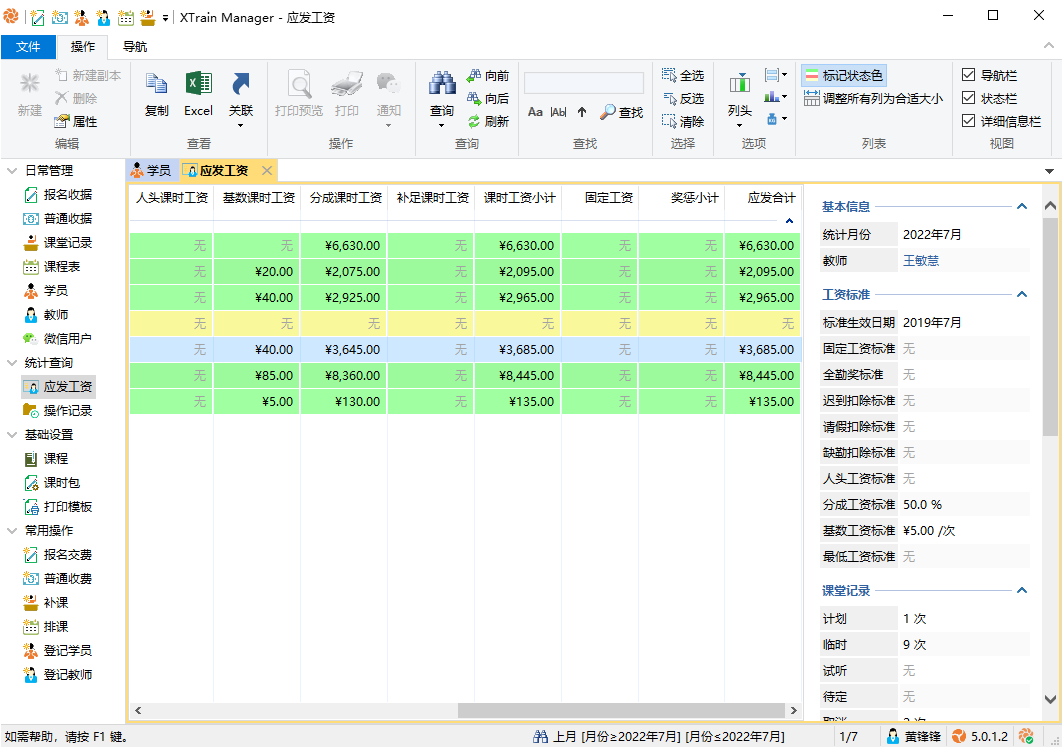
Task: Collapse the 基本信息 section
Action: pos(1022,206)
